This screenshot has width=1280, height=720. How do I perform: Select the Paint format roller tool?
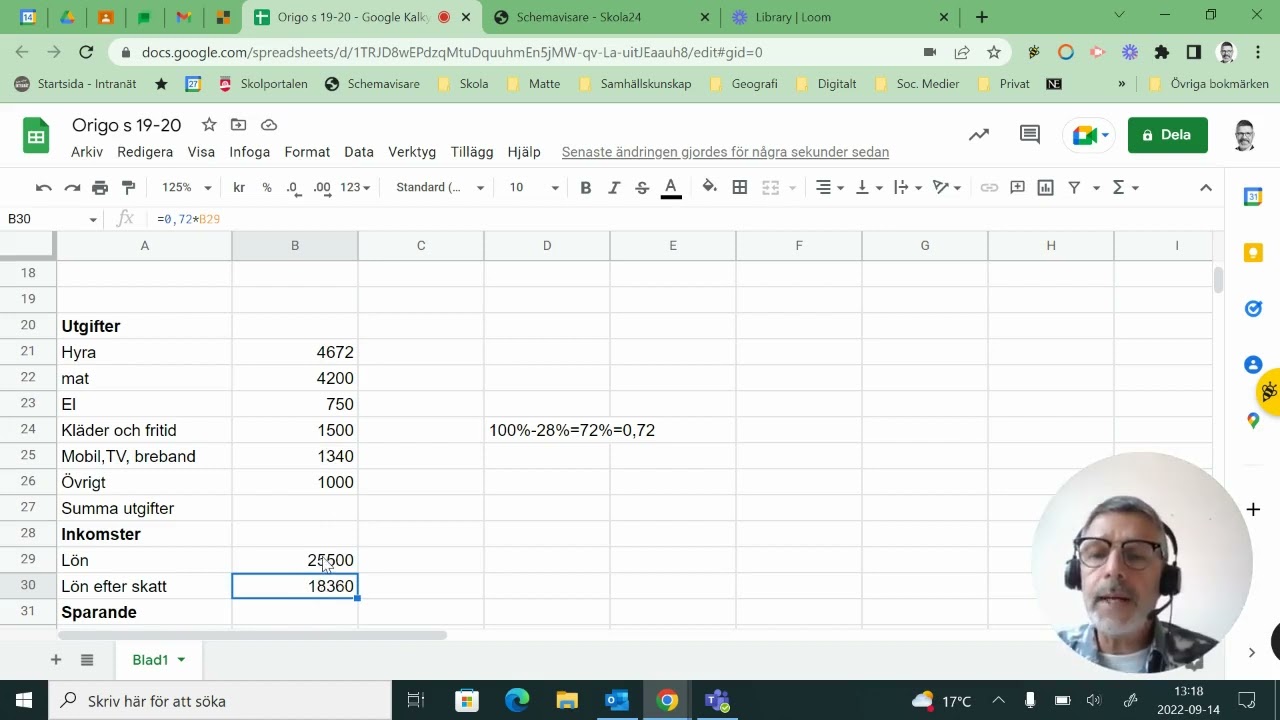pos(128,187)
